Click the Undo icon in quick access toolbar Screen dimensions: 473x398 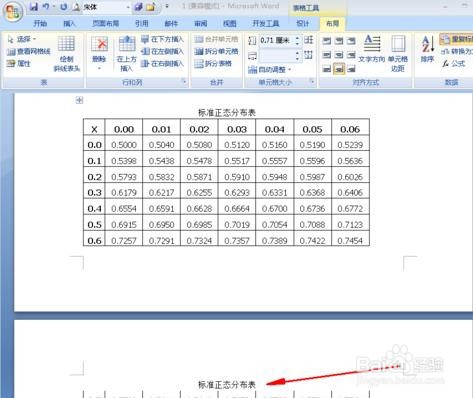(x=46, y=6)
